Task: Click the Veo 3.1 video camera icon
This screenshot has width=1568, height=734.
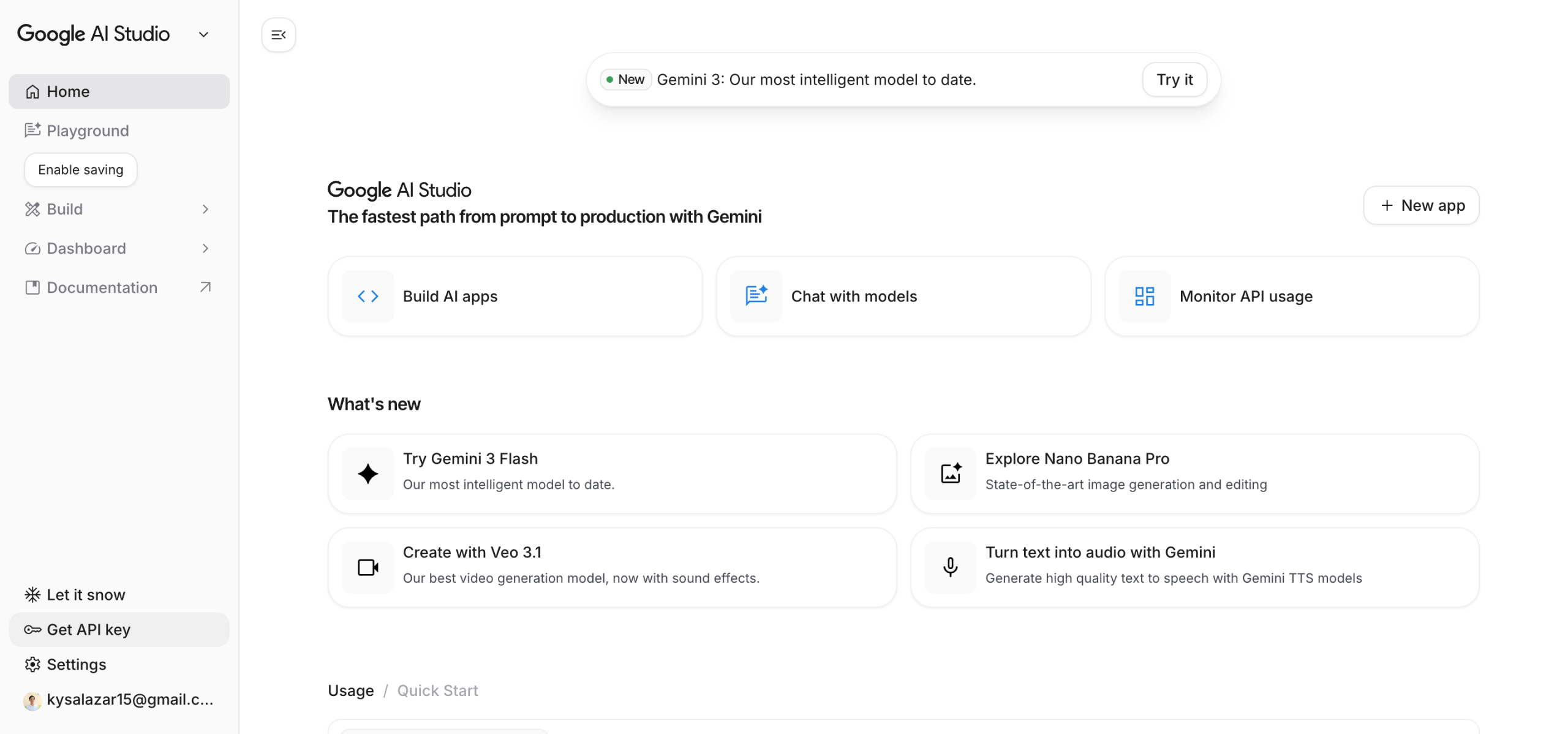Action: pyautogui.click(x=367, y=567)
